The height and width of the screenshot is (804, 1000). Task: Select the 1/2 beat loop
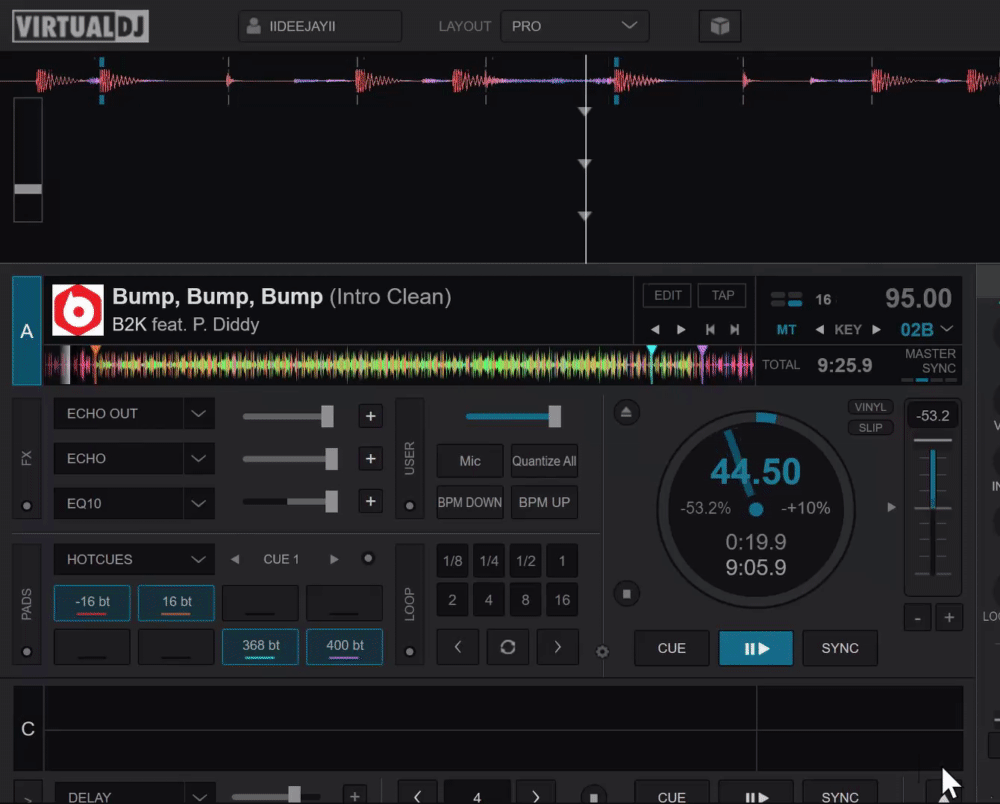(526, 561)
